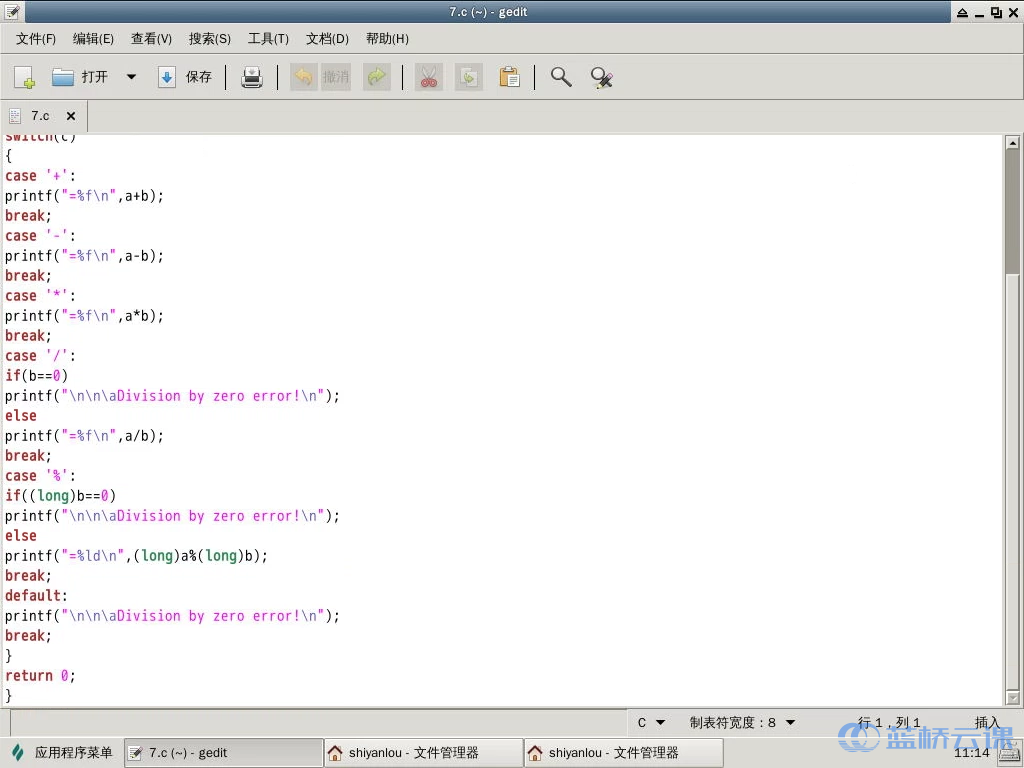Click the cut scissors icon
The image size is (1024, 768).
coord(429,77)
